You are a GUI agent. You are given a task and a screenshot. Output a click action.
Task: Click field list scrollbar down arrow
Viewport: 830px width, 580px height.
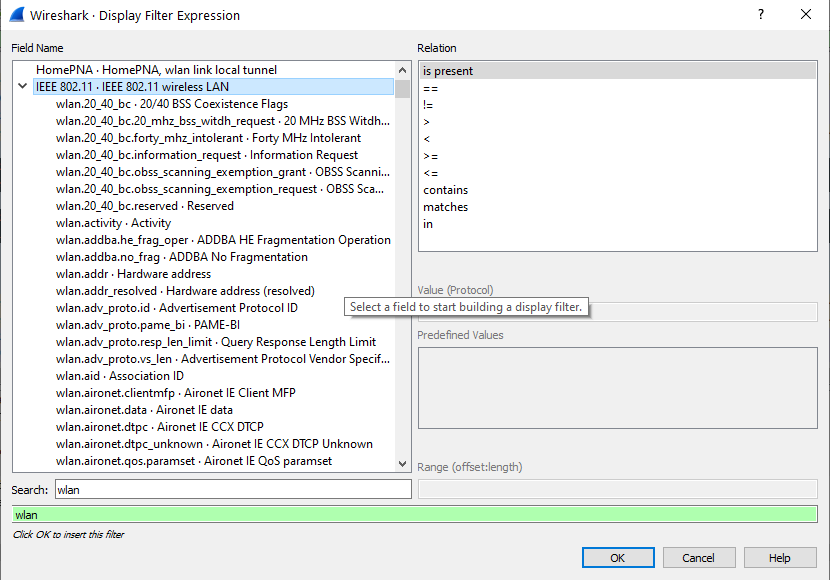tap(403, 464)
